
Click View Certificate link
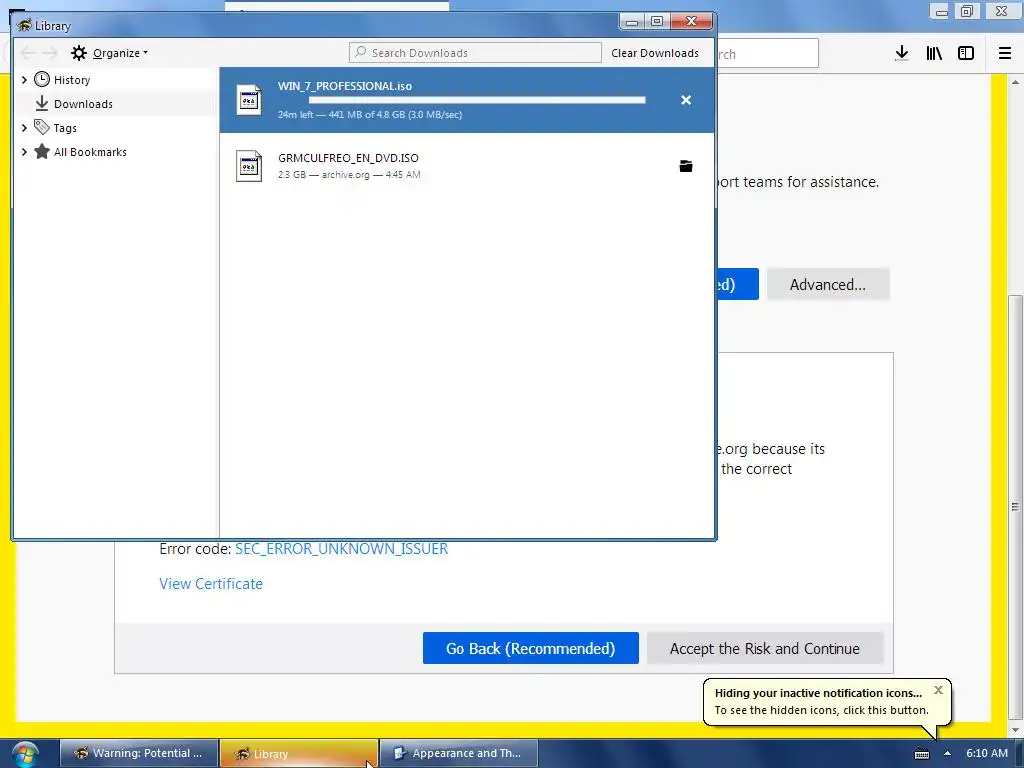tap(211, 584)
